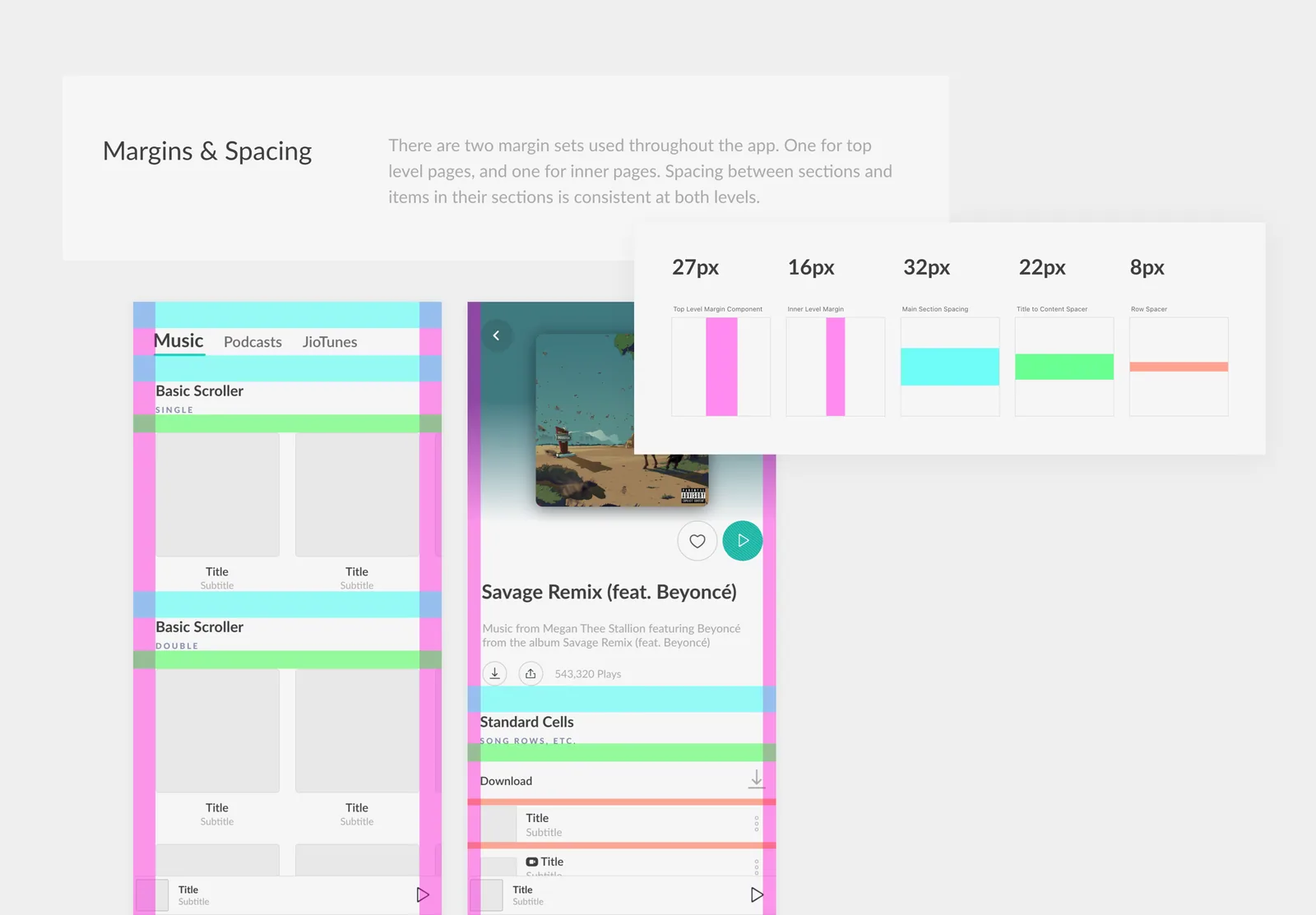Screen dimensions: 1316x915
Task: Play from the right phone mini player
Action: 757,894
